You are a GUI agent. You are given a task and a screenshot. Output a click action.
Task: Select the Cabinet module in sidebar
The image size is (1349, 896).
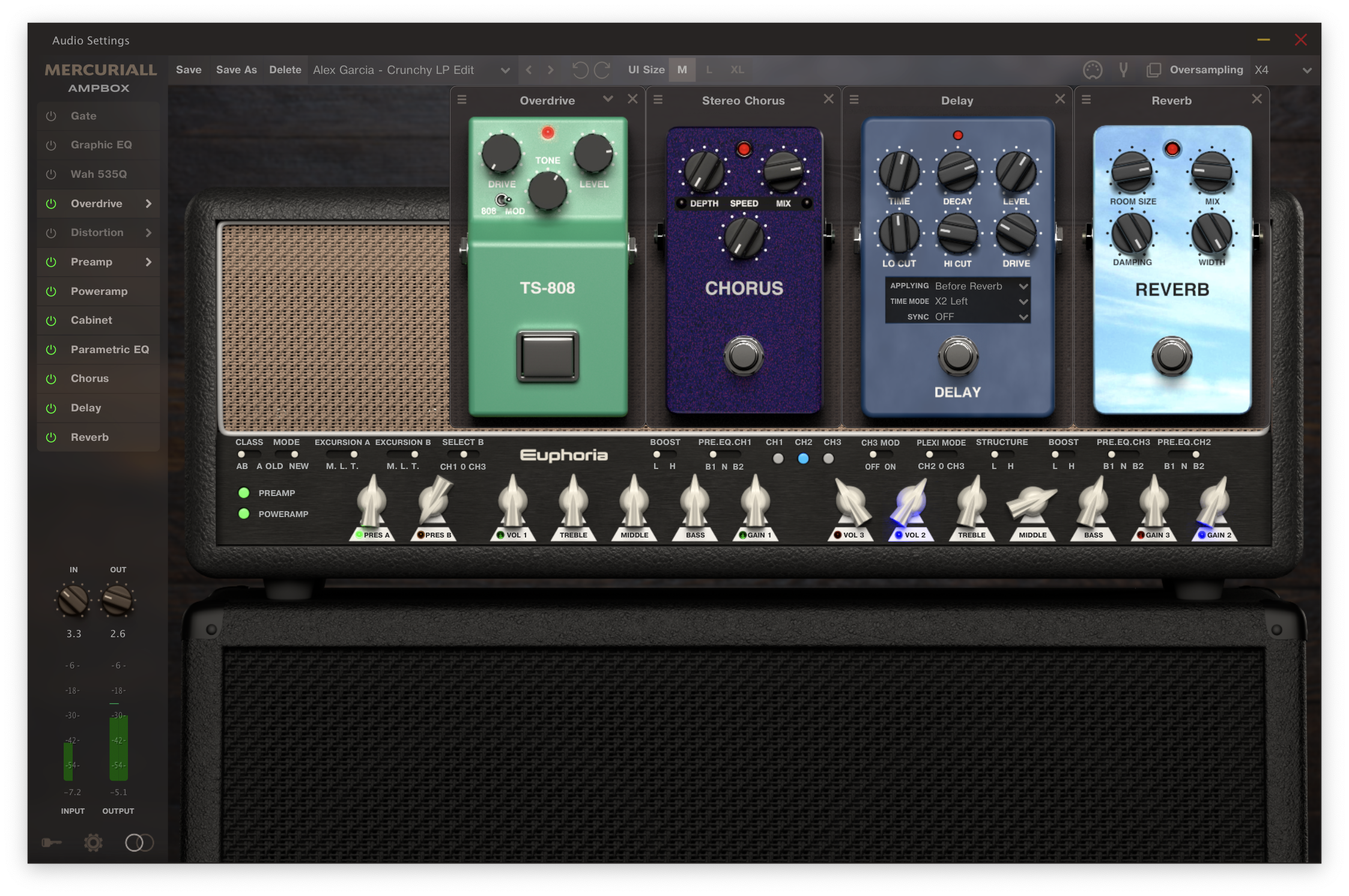(99, 320)
